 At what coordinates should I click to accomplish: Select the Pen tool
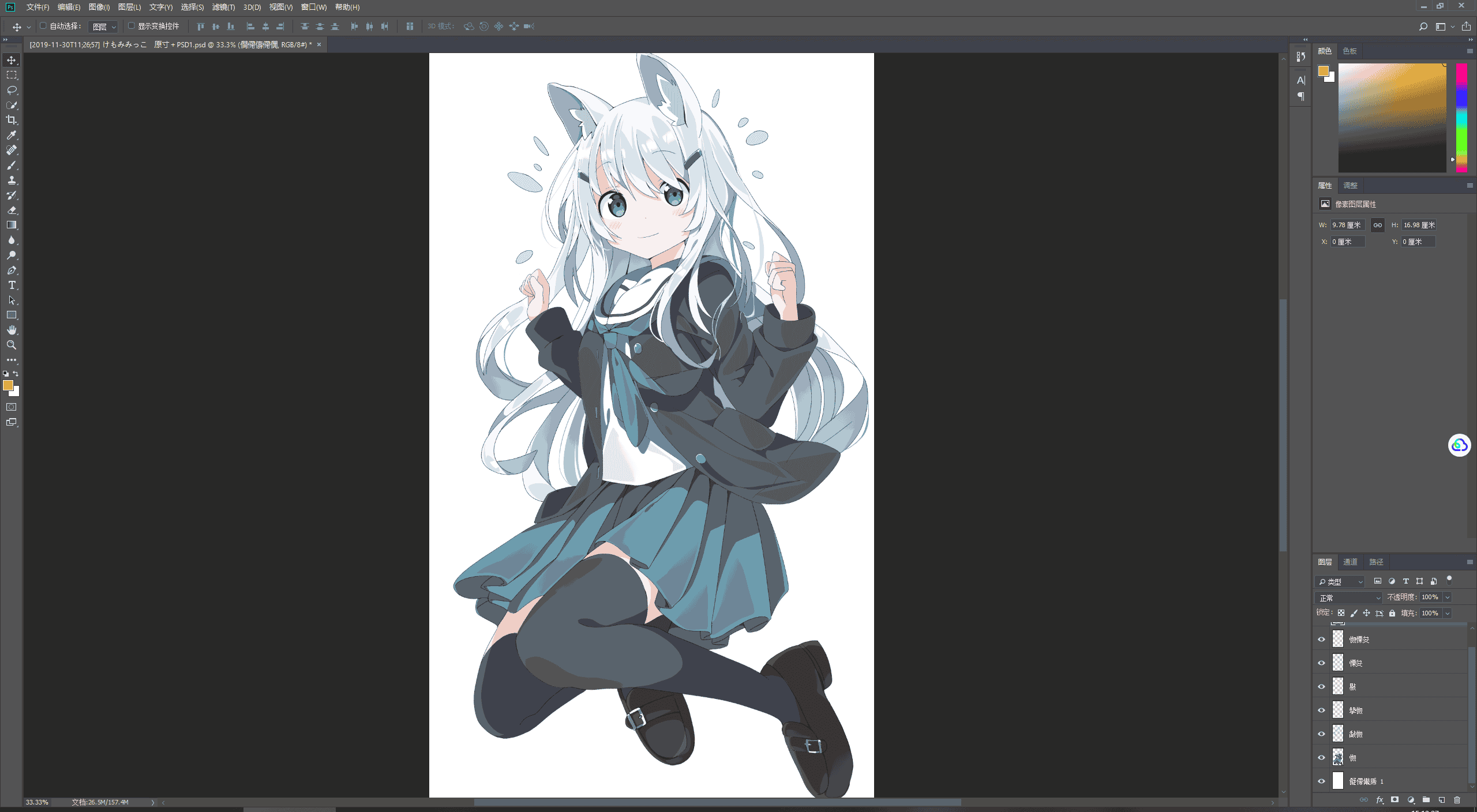click(x=12, y=270)
